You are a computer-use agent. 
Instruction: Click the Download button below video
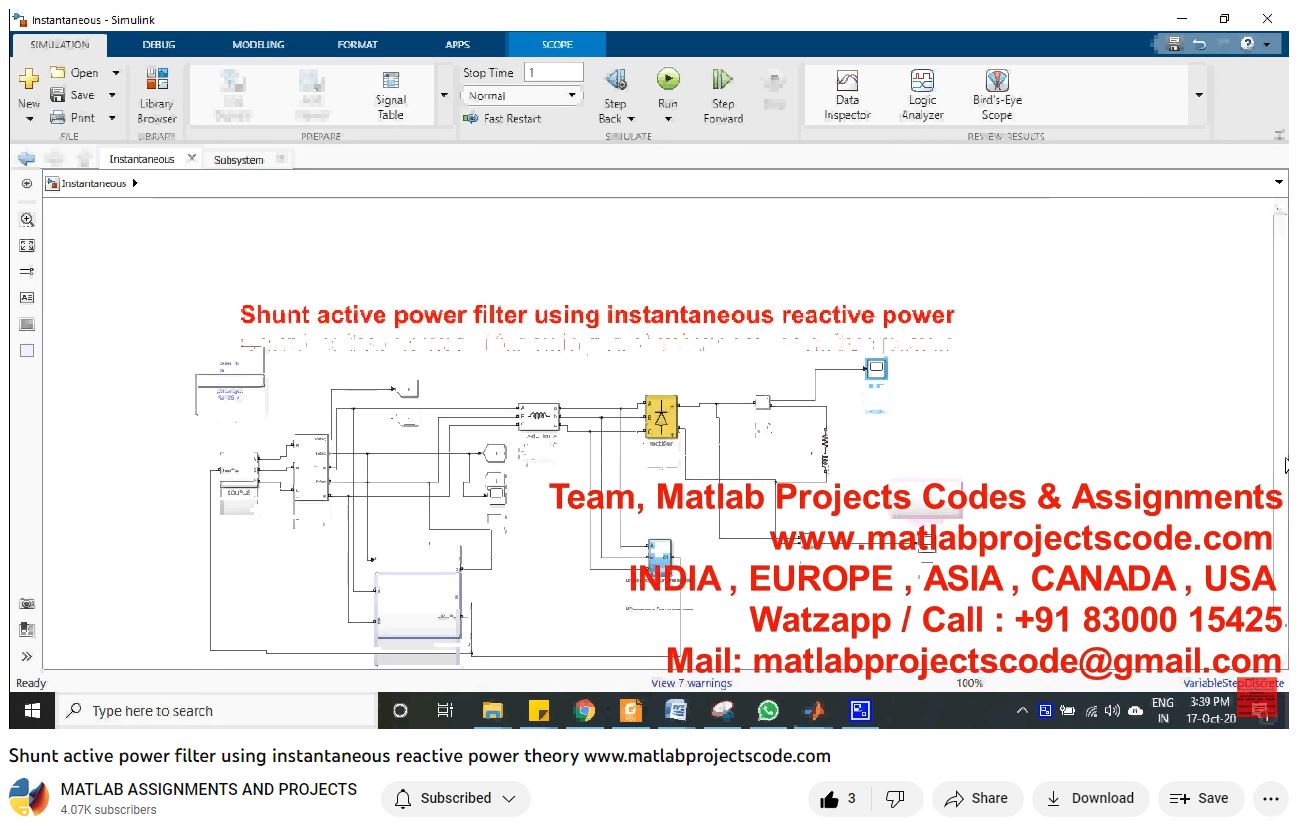pyautogui.click(x=1090, y=798)
